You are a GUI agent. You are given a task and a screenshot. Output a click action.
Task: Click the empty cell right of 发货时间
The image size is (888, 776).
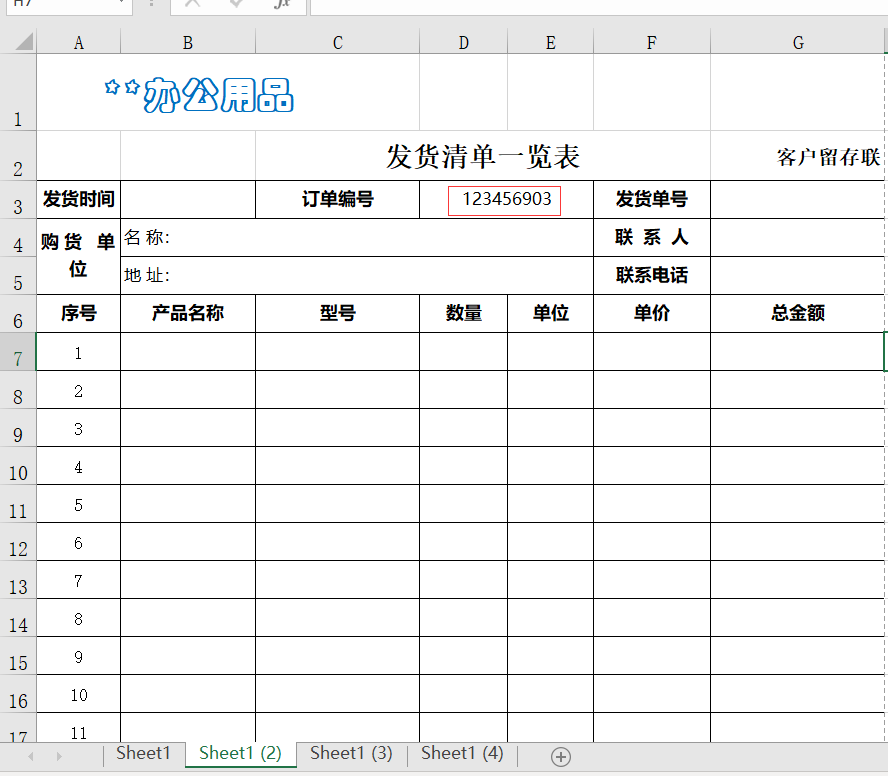188,200
